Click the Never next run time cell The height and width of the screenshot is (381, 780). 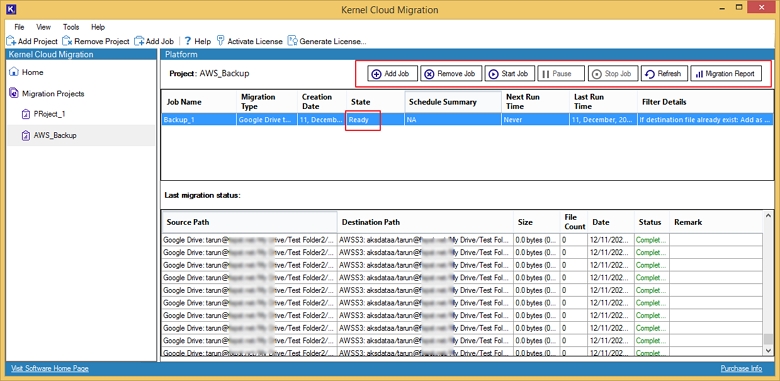coord(535,120)
